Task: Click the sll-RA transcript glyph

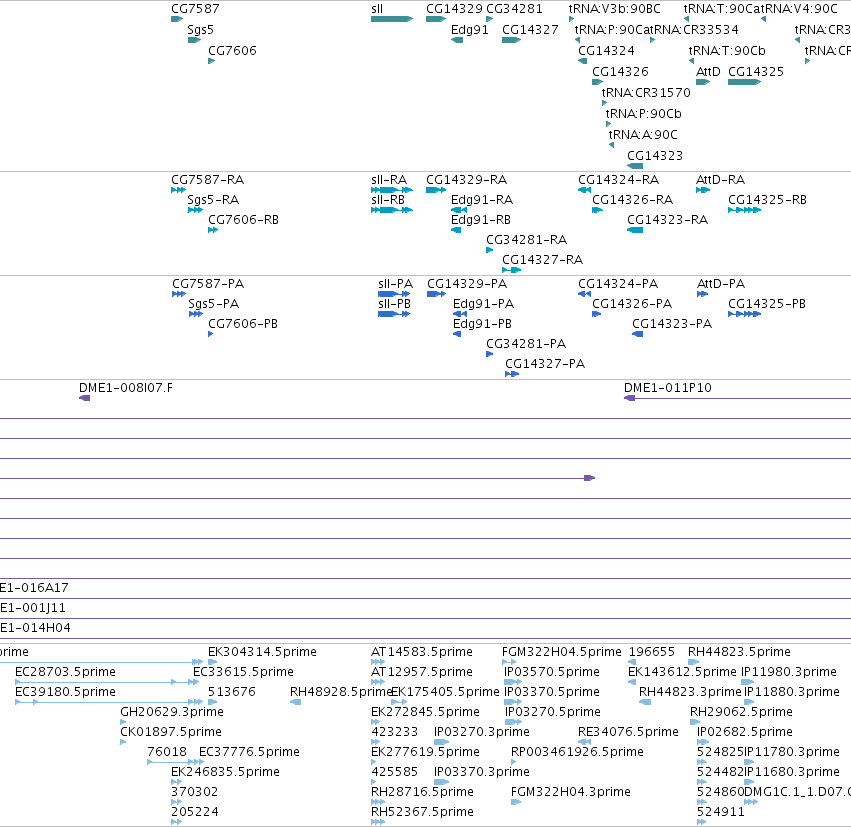Action: (x=392, y=190)
